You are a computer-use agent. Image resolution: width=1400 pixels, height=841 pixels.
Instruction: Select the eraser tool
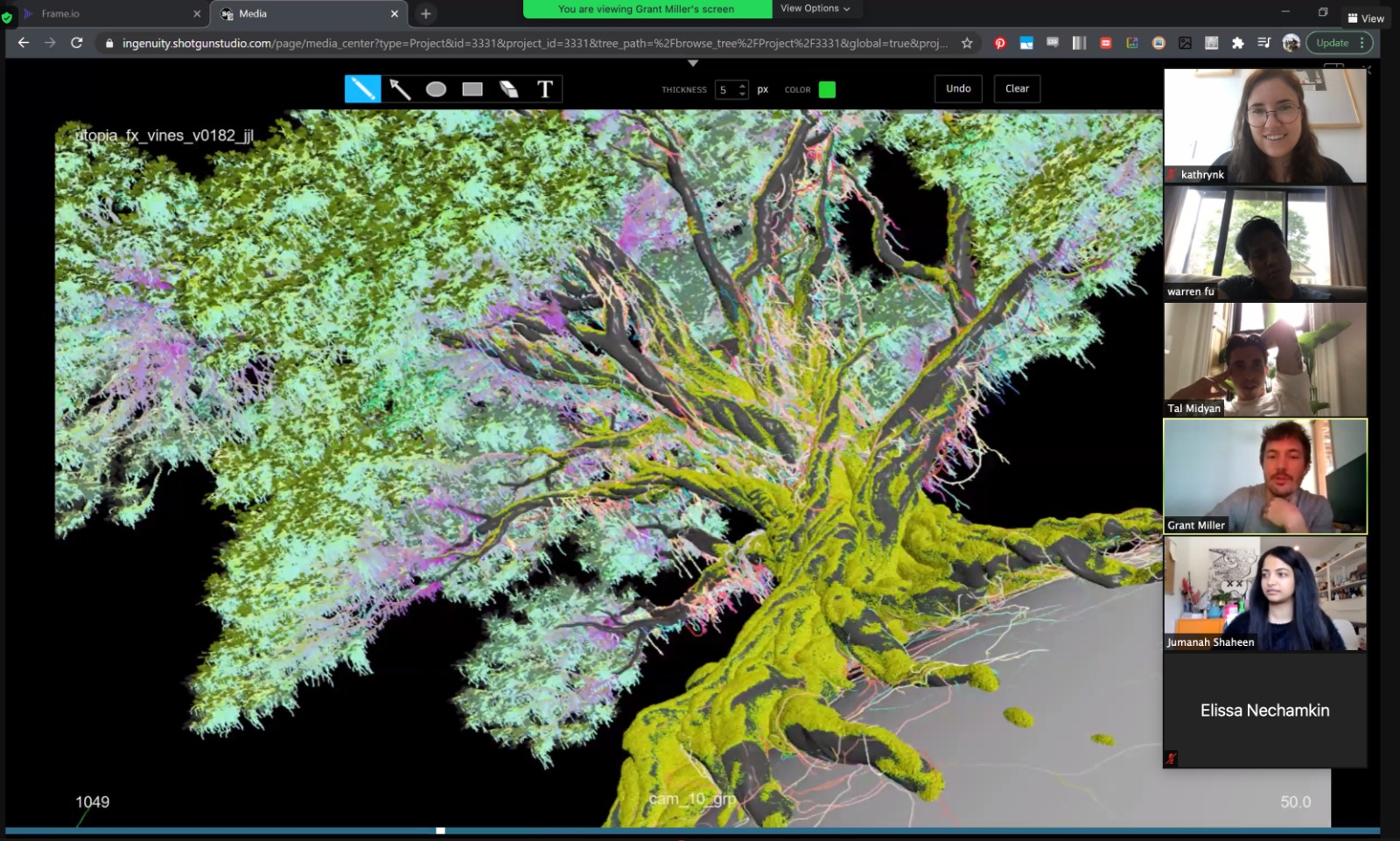(x=508, y=88)
